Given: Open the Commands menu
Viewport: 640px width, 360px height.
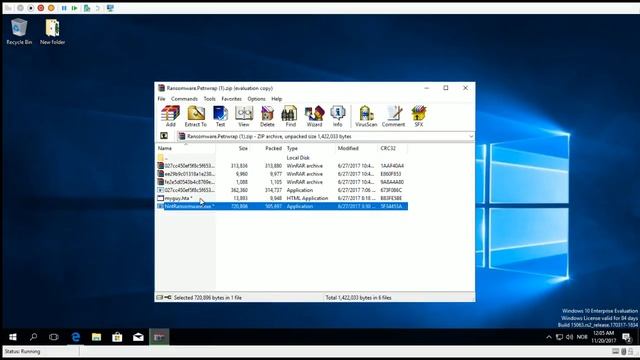Looking at the screenshot, I should (184, 99).
